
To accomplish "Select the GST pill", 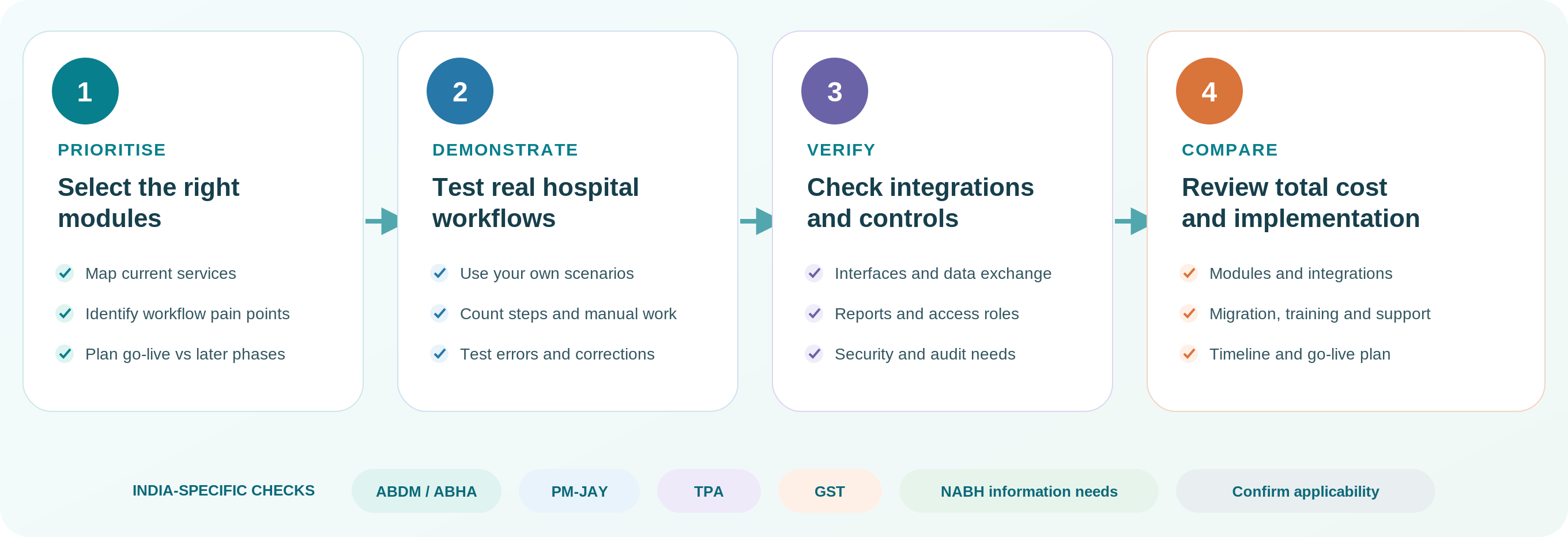I will pyautogui.click(x=830, y=491).
